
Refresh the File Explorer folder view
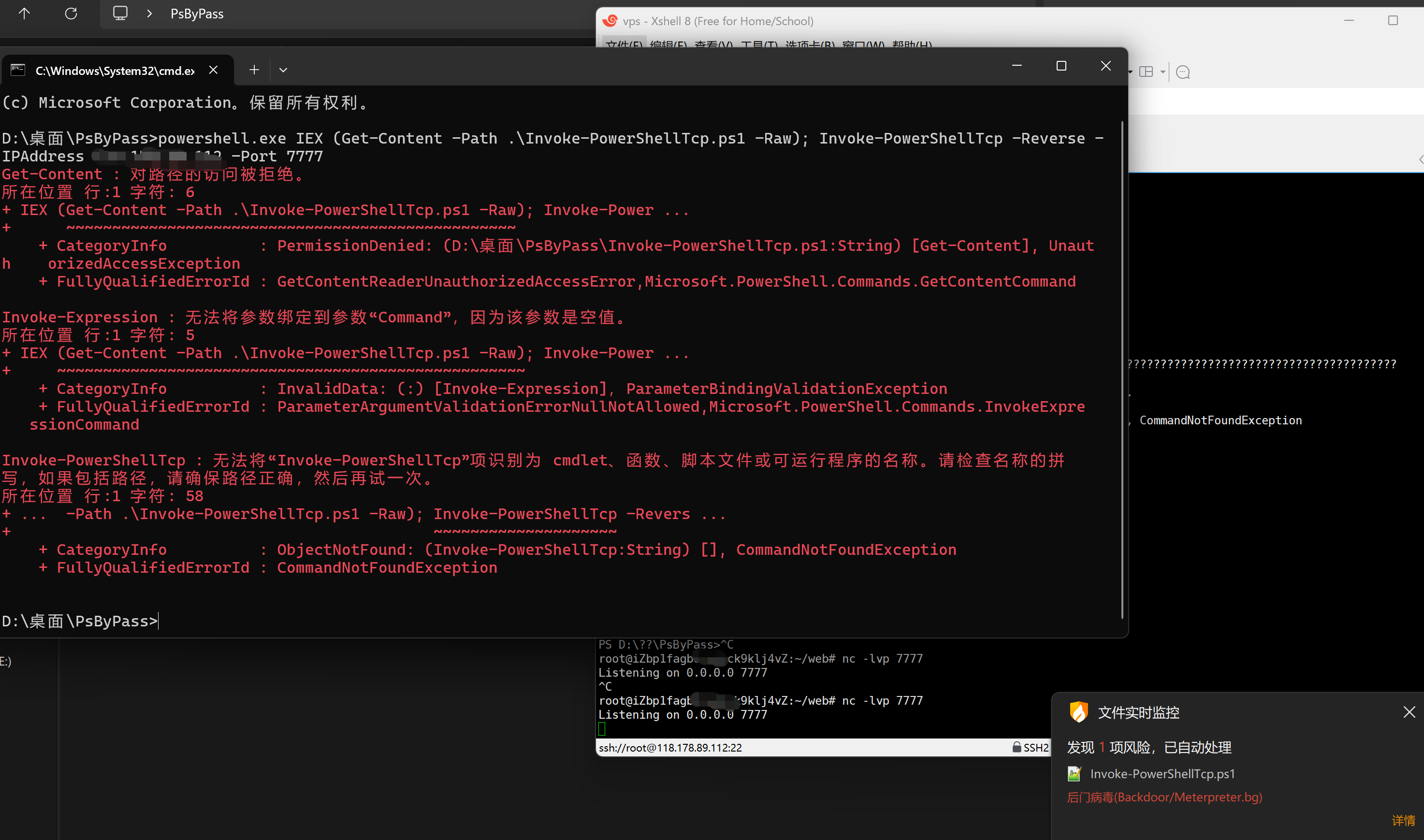coord(71,14)
